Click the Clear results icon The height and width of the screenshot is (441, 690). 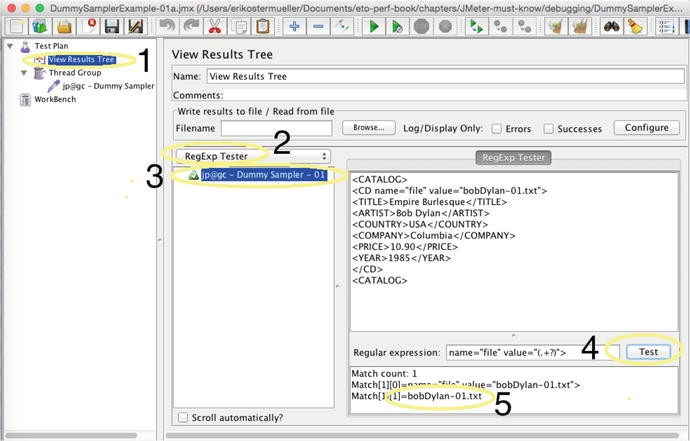(x=555, y=26)
